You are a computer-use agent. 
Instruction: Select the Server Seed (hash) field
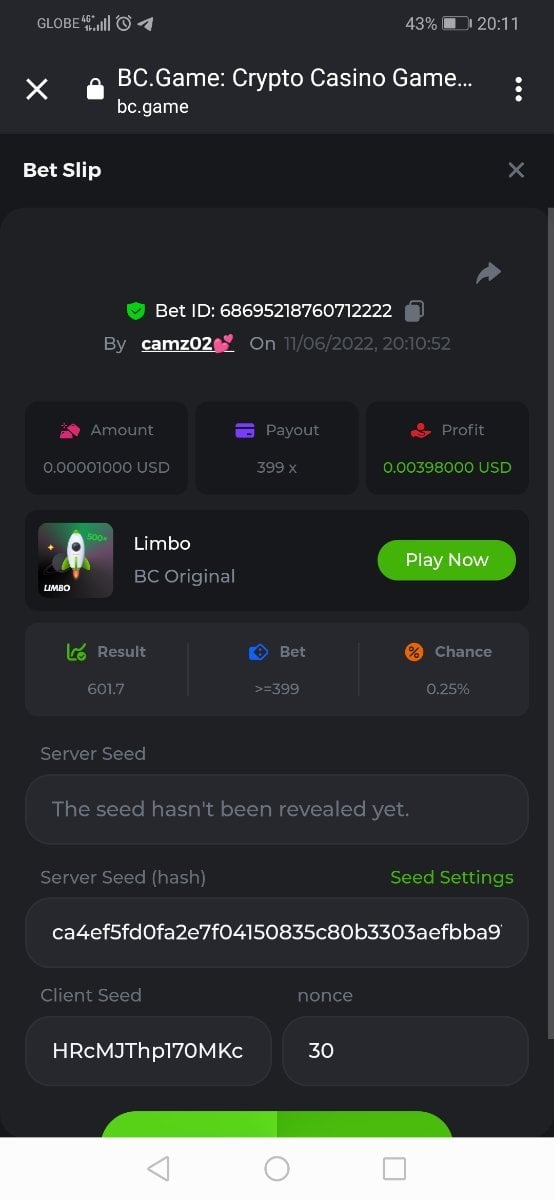tap(277, 932)
